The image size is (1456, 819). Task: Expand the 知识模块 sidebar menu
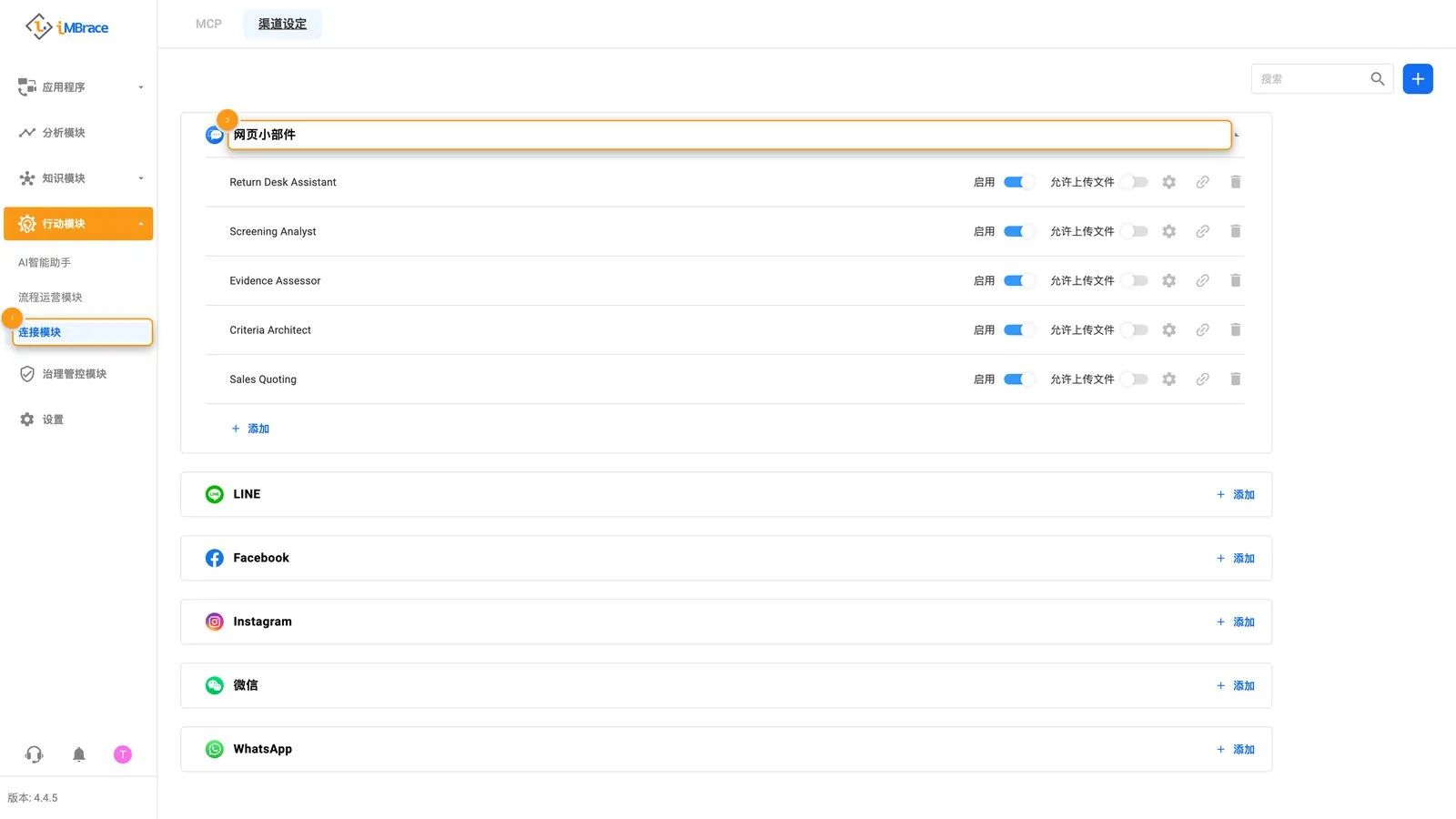[79, 178]
